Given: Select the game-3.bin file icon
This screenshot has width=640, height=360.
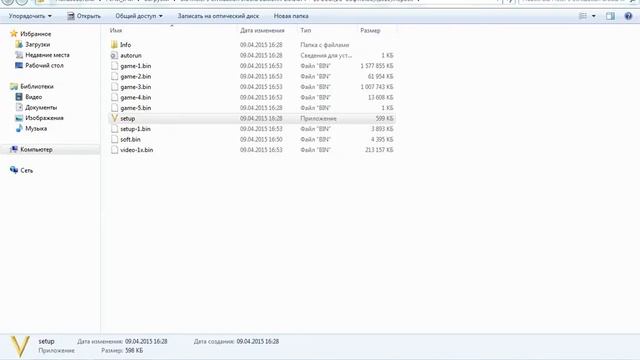Looking at the screenshot, I should (x=114, y=87).
